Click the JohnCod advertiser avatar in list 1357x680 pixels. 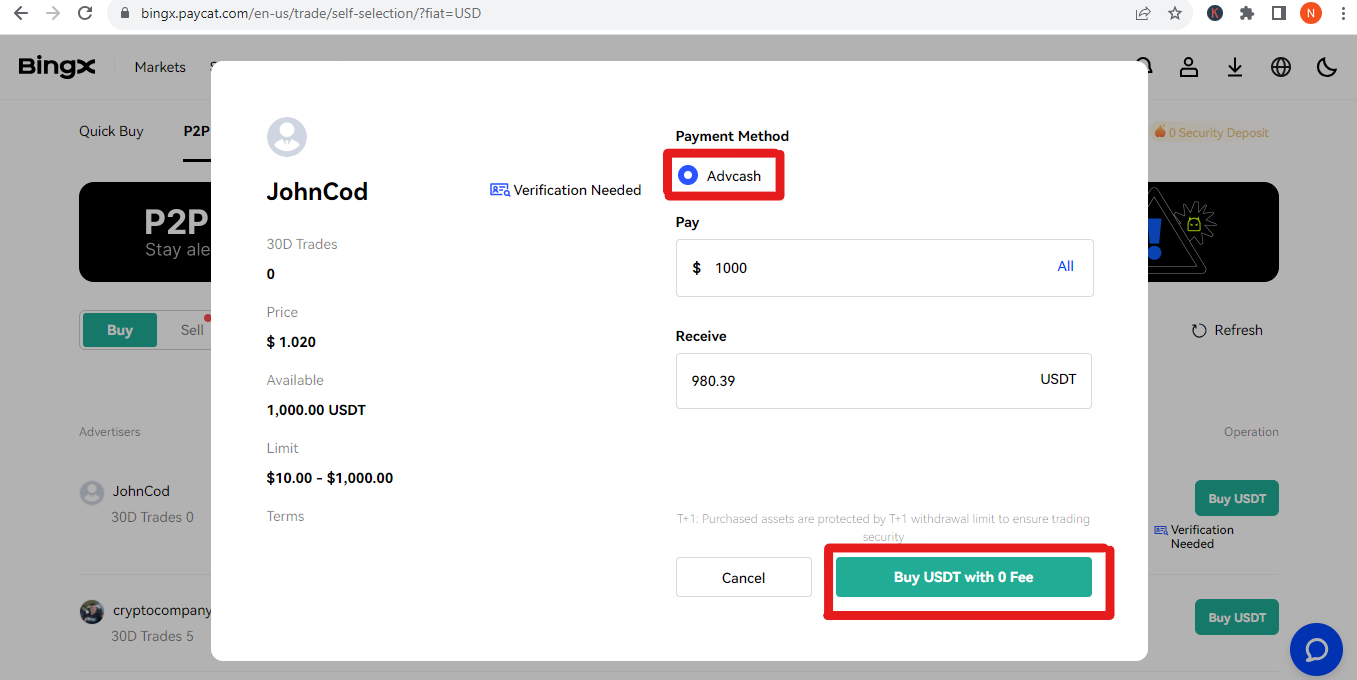point(92,492)
